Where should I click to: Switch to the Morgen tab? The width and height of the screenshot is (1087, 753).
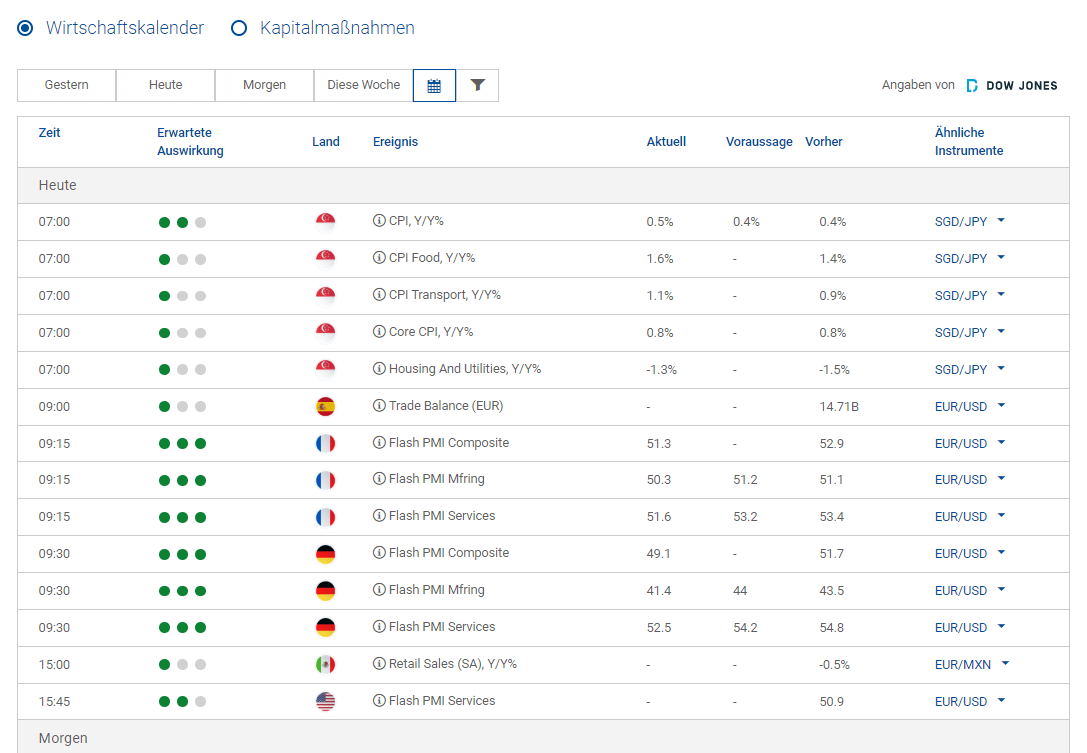point(264,85)
